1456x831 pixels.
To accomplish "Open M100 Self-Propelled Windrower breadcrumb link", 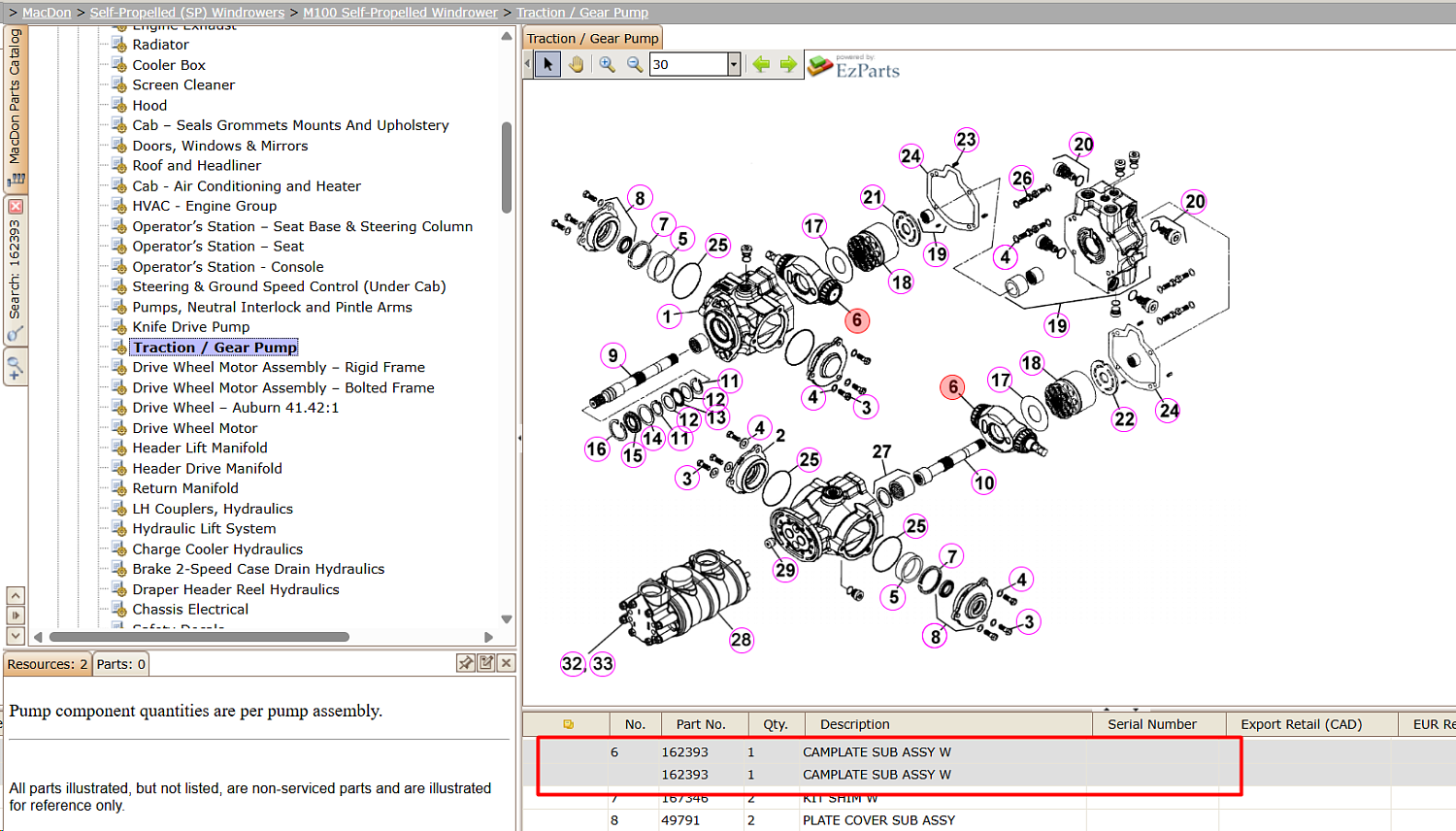I will coord(401,13).
